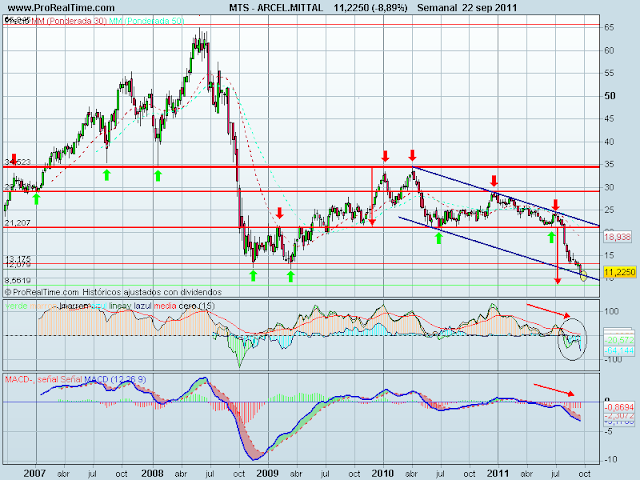Select the 21,207 horizontal level label

click(x=18, y=223)
